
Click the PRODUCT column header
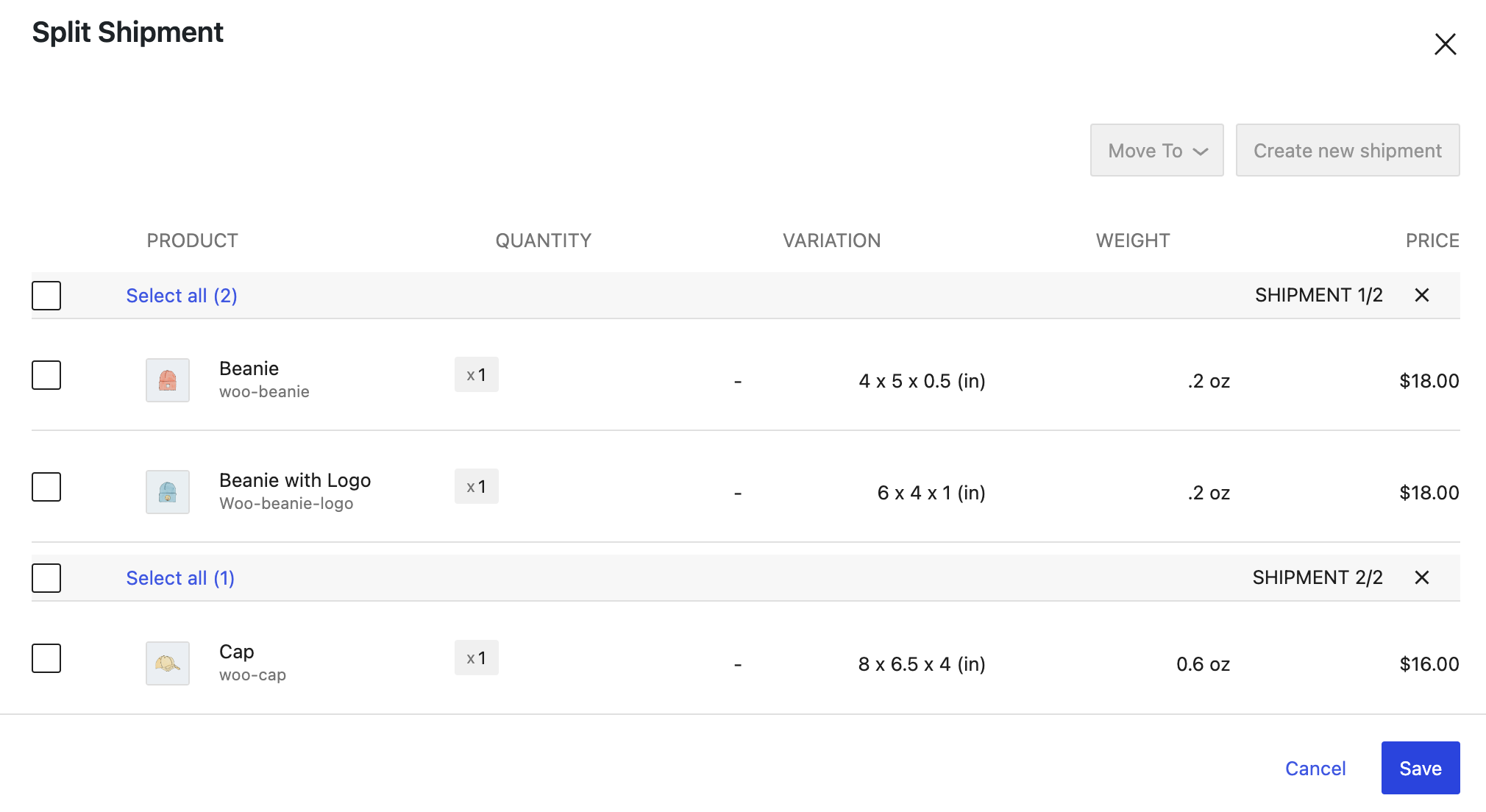click(192, 240)
